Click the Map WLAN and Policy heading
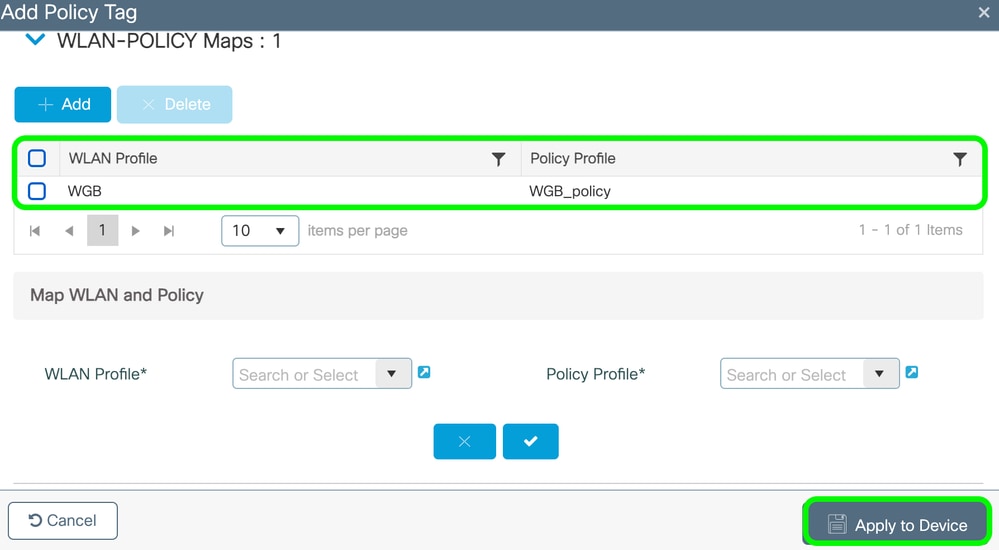Screen dimensions: 999x550 coord(117,295)
